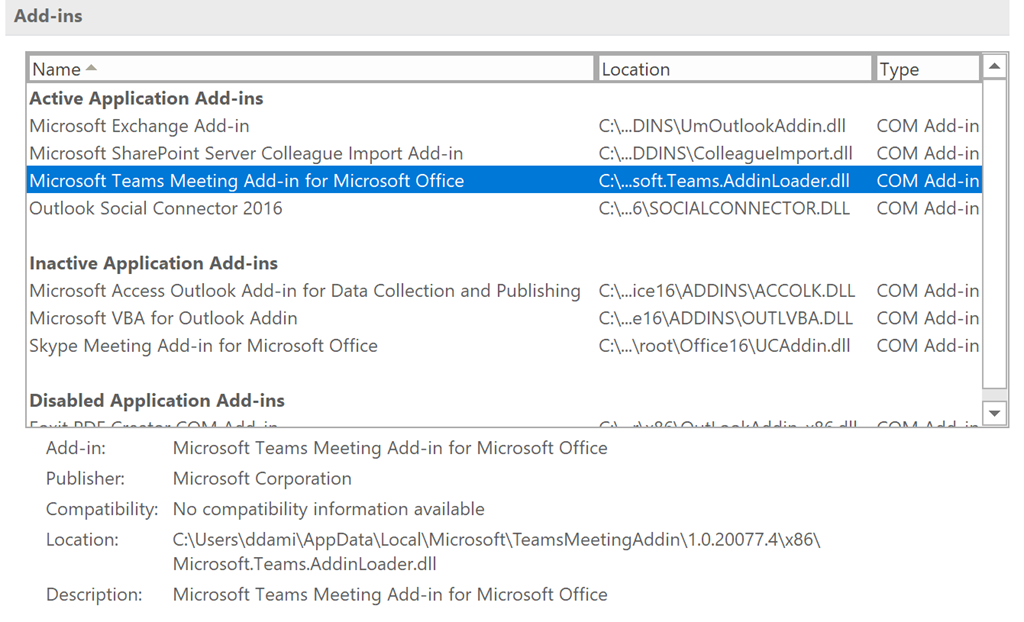Select Microsoft Teams Meeting Add-in row

tap(247, 181)
